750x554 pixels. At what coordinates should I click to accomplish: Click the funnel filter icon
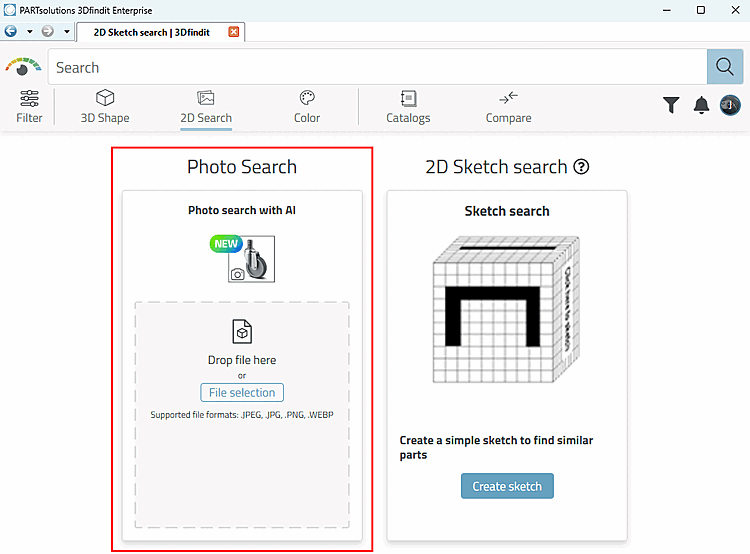[x=671, y=105]
